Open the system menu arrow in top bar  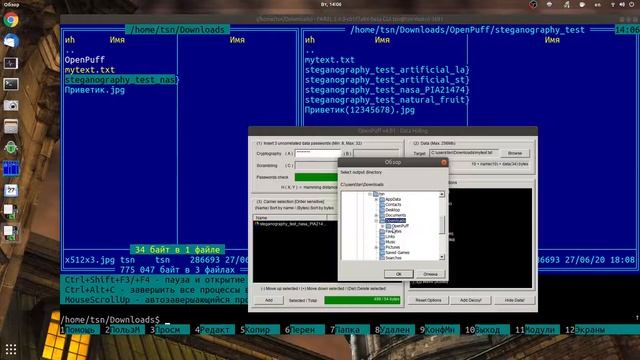pos(631,4)
